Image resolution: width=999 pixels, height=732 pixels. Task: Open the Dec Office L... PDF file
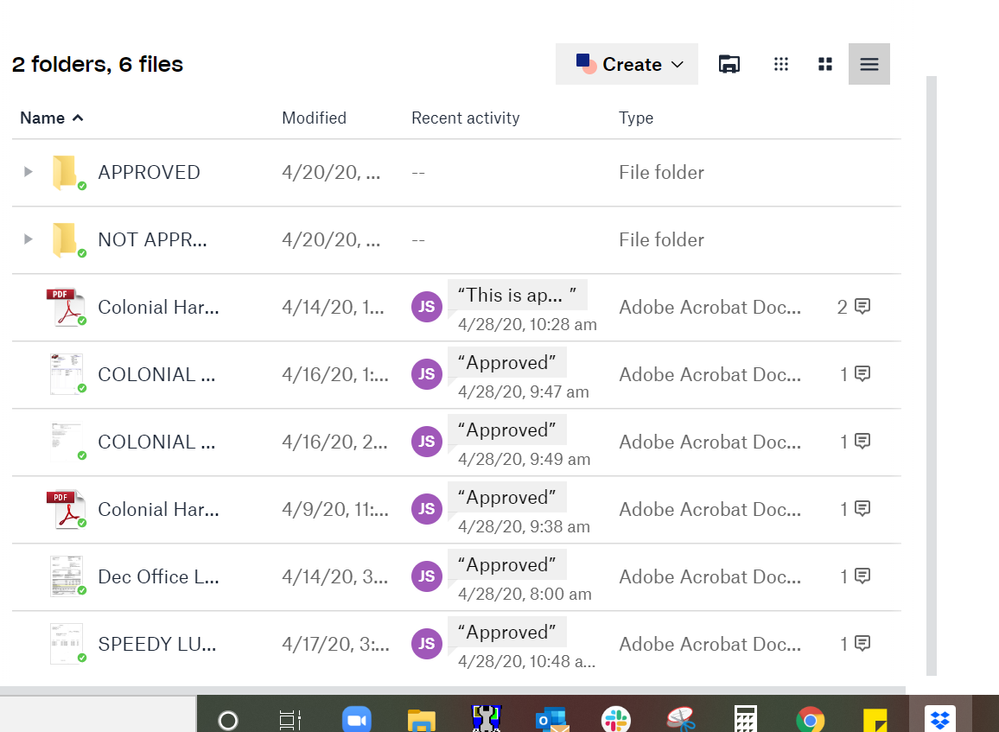[158, 577]
